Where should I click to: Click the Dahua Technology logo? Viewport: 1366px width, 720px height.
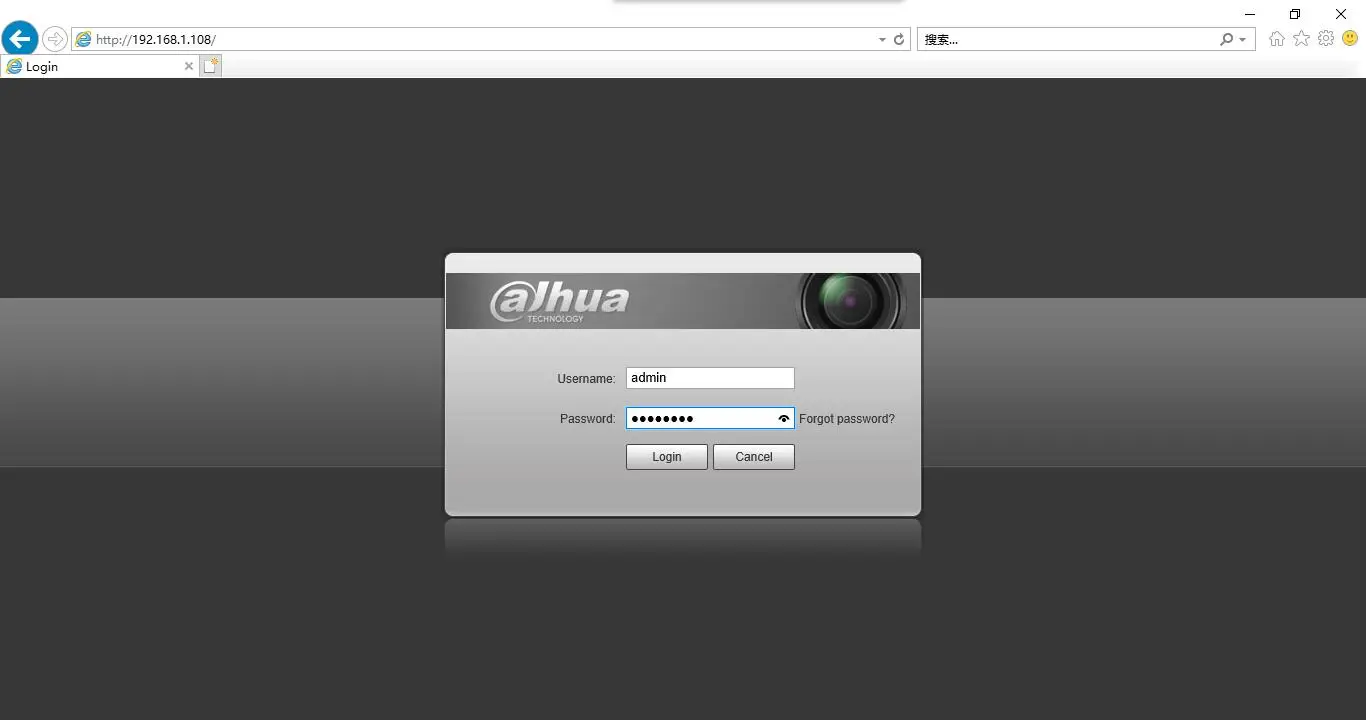click(559, 300)
